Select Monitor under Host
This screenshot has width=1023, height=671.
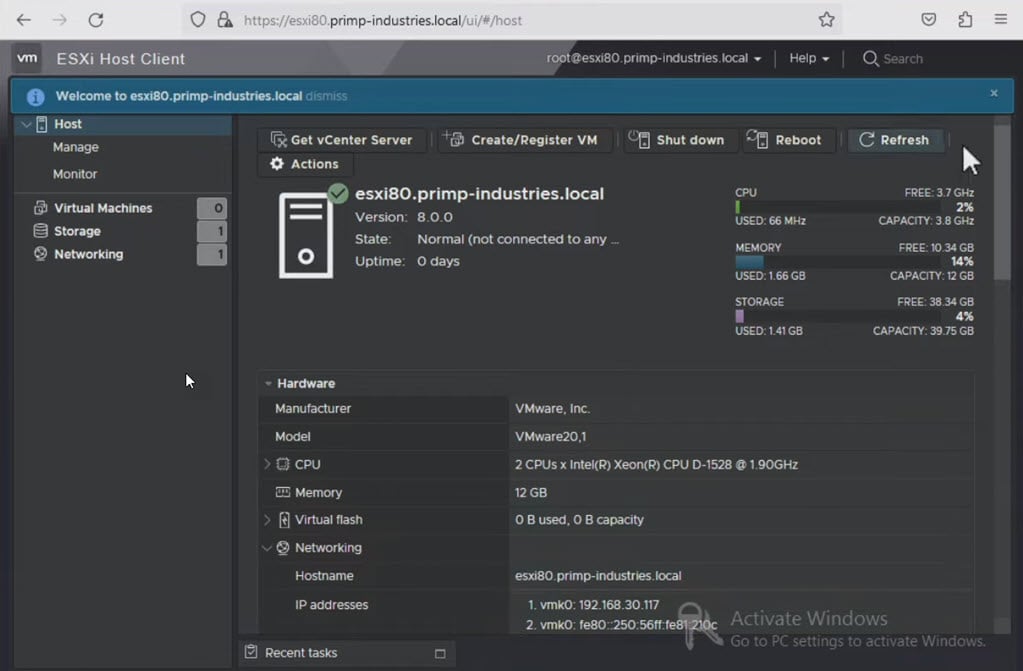pyautogui.click(x=75, y=174)
